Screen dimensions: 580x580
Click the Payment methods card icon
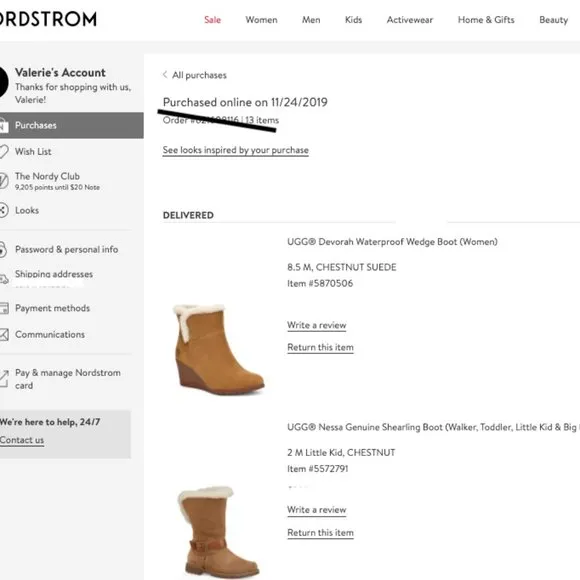point(4,308)
